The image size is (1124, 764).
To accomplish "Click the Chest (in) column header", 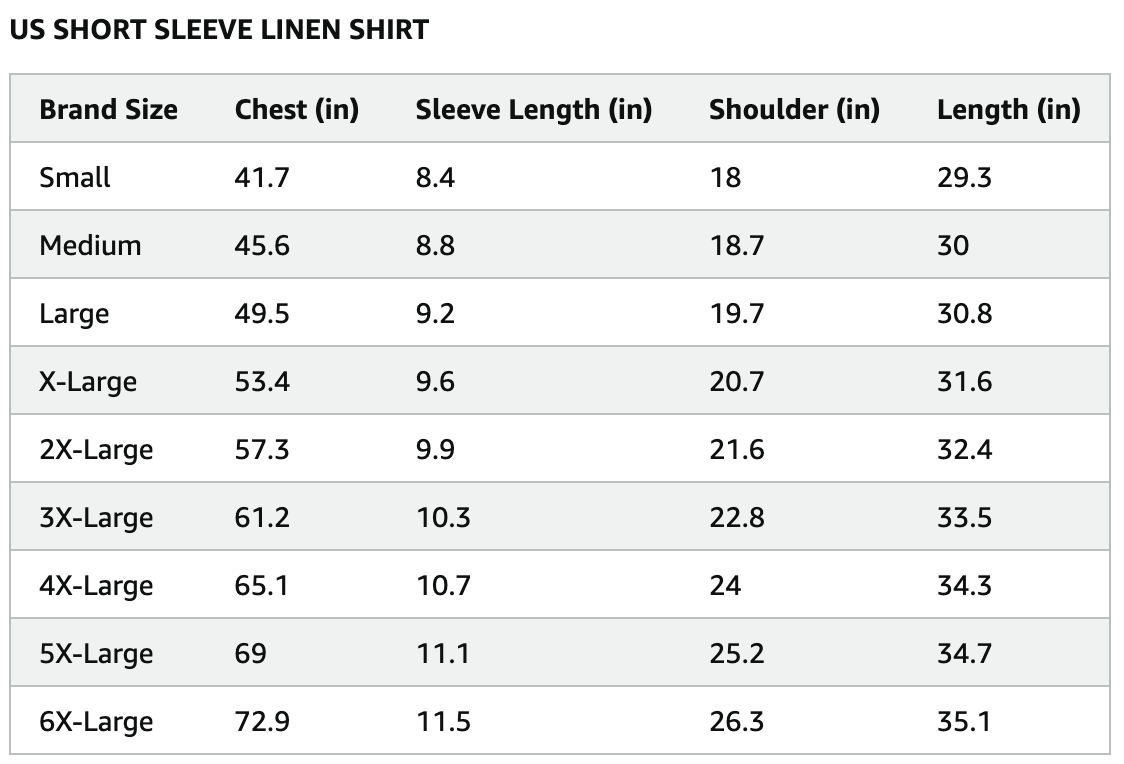I will coord(296,109).
